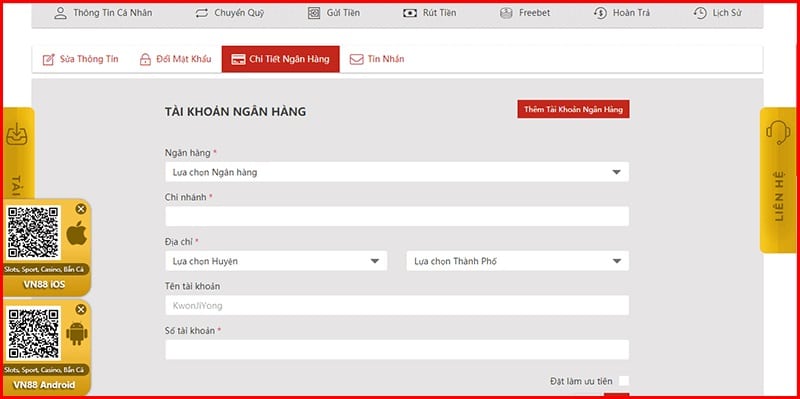This screenshot has width=800, height=399.
Task: Open the Lựa chọn Thành Phố dropdown
Action: click(x=518, y=261)
